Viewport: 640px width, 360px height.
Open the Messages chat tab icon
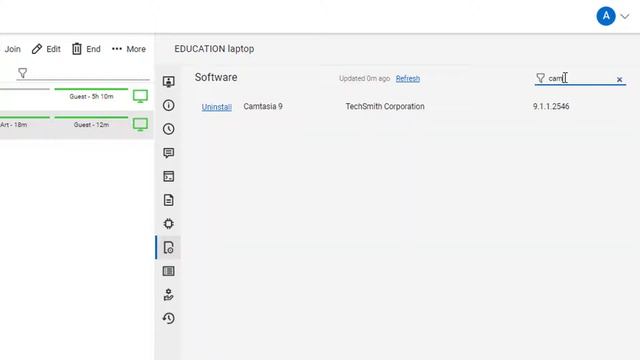(169, 153)
